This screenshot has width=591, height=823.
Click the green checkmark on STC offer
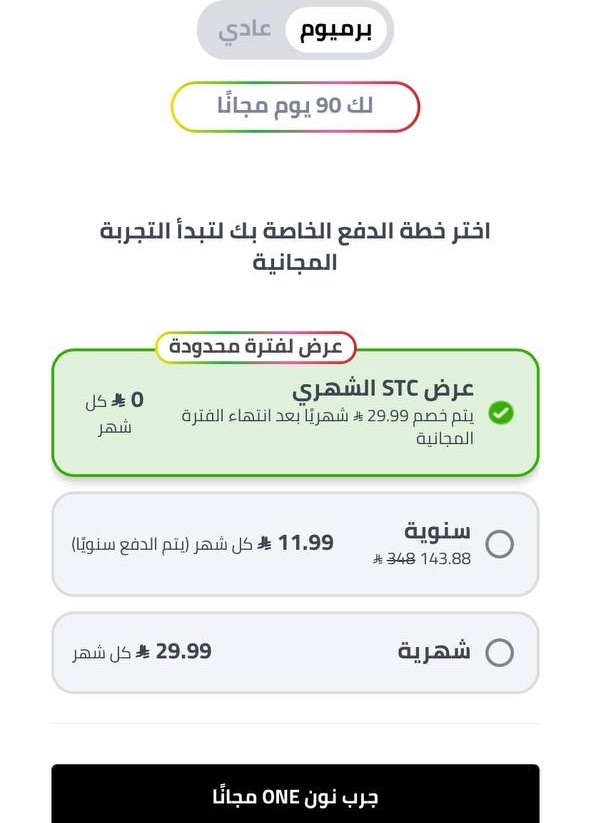(501, 413)
